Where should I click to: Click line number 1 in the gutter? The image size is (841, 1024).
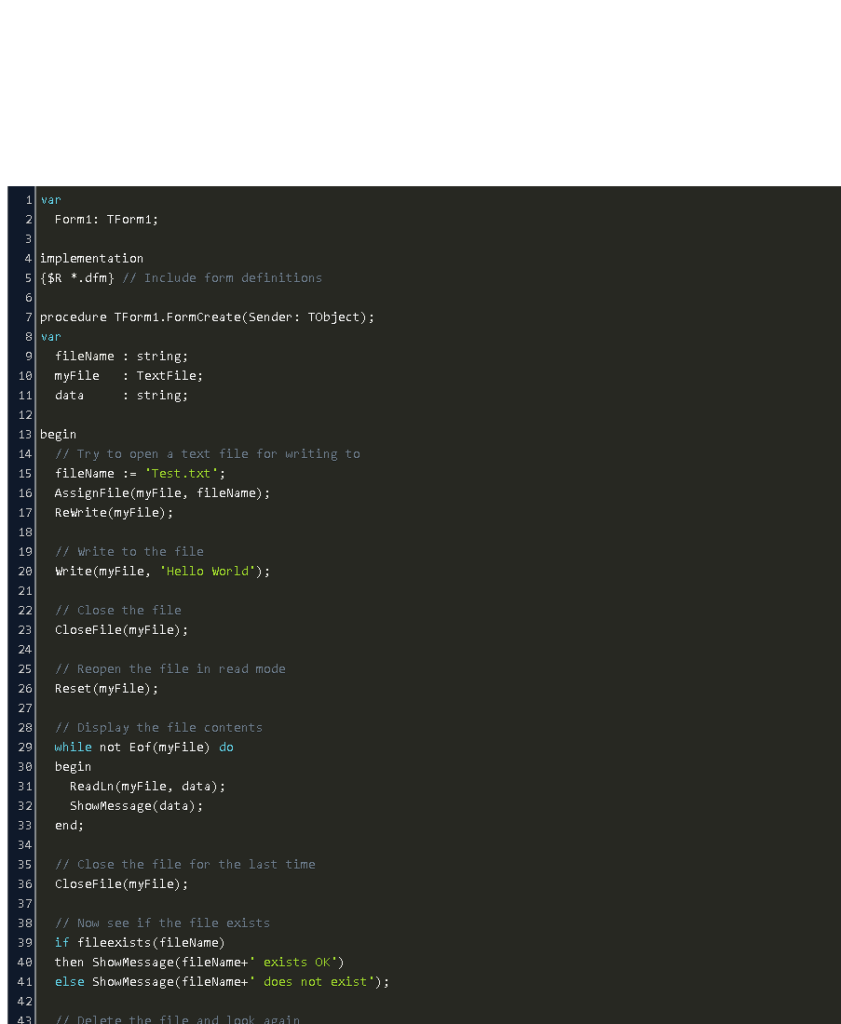coord(29,200)
